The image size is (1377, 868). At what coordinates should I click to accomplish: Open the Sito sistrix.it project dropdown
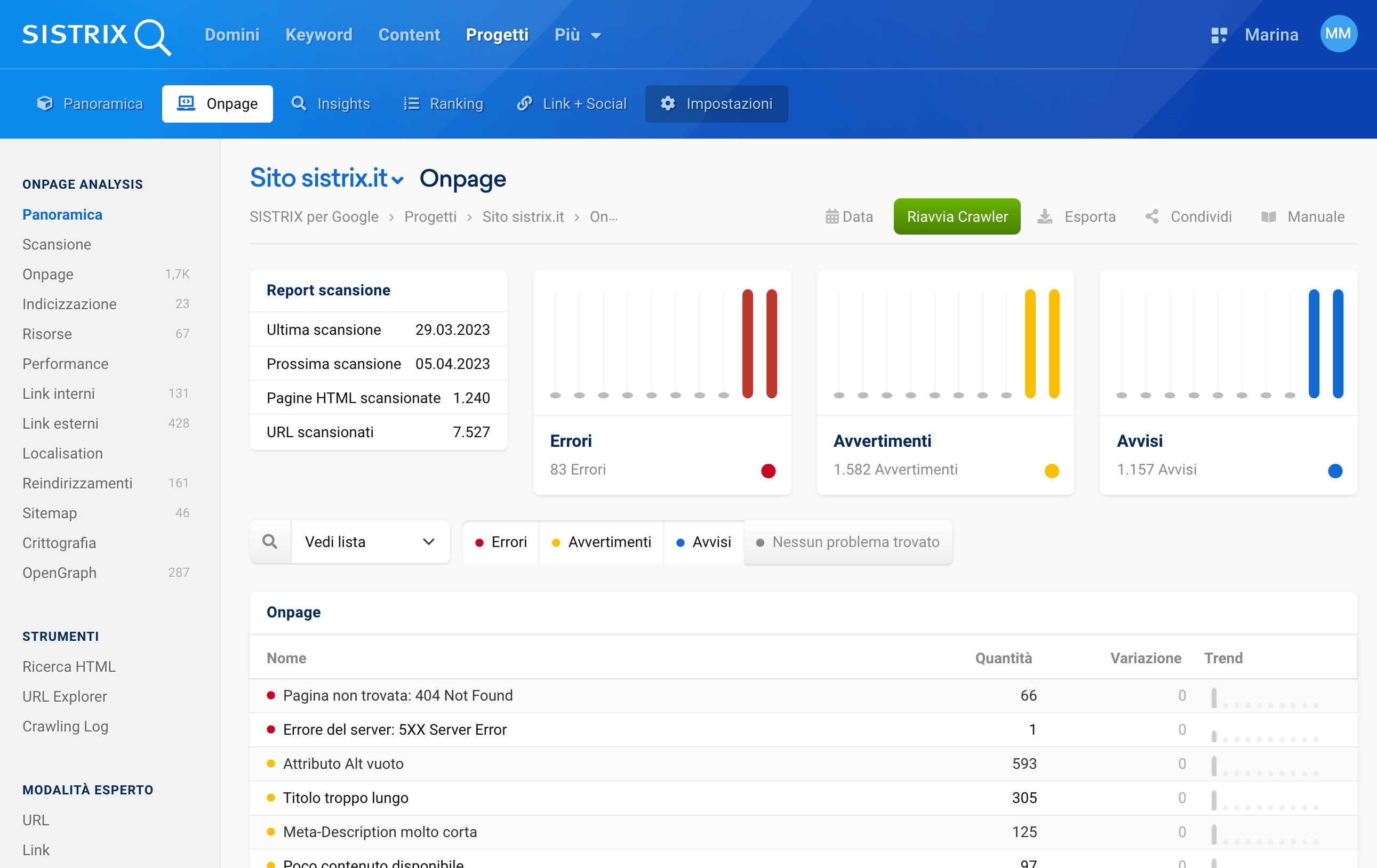coord(327,179)
